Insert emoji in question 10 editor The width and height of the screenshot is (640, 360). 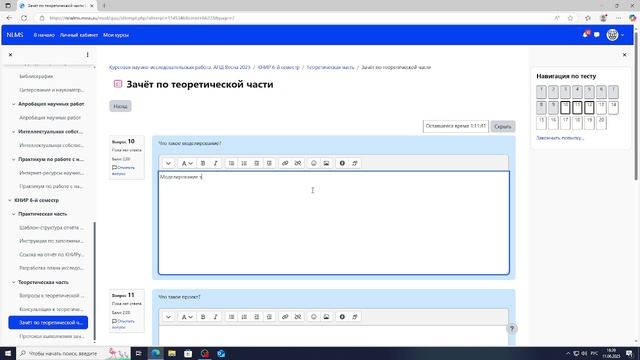[x=313, y=163]
